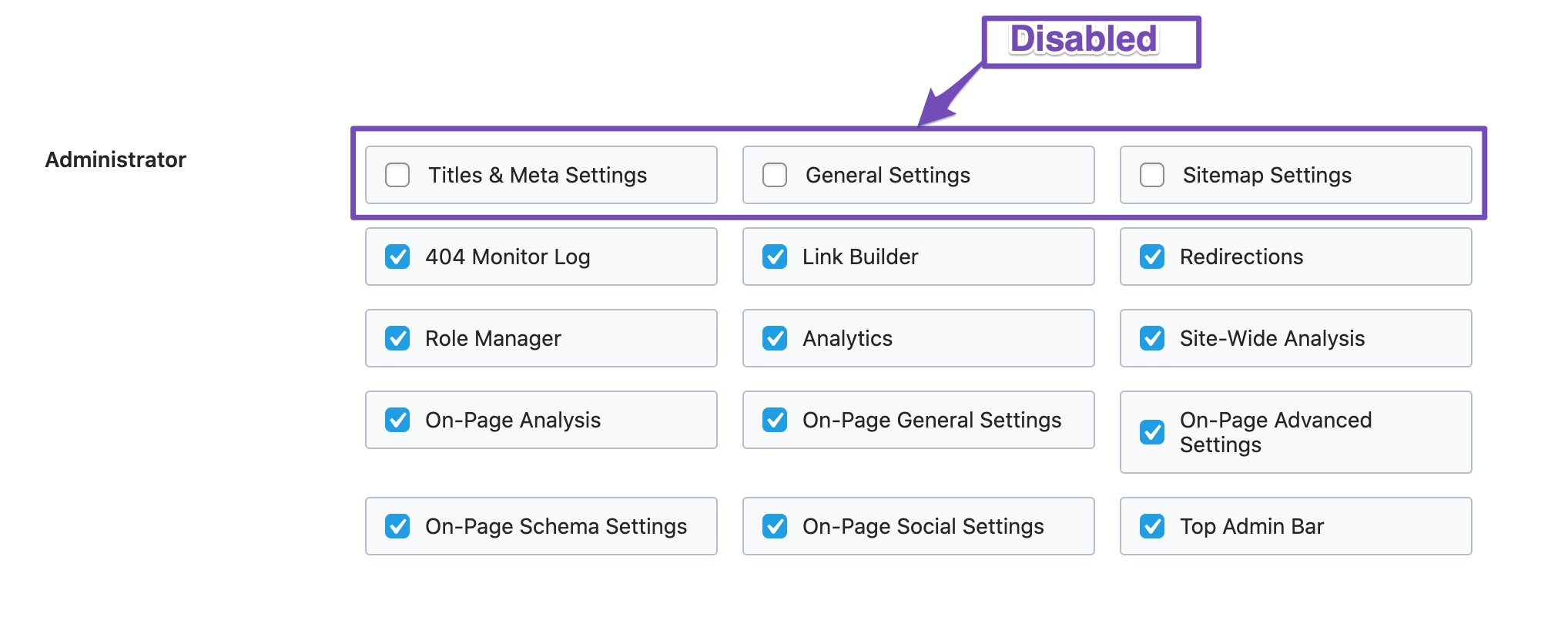Screen dimensions: 1568x617
Task: Untick the Site-Wide Analysis checkbox
Action: tap(1152, 338)
